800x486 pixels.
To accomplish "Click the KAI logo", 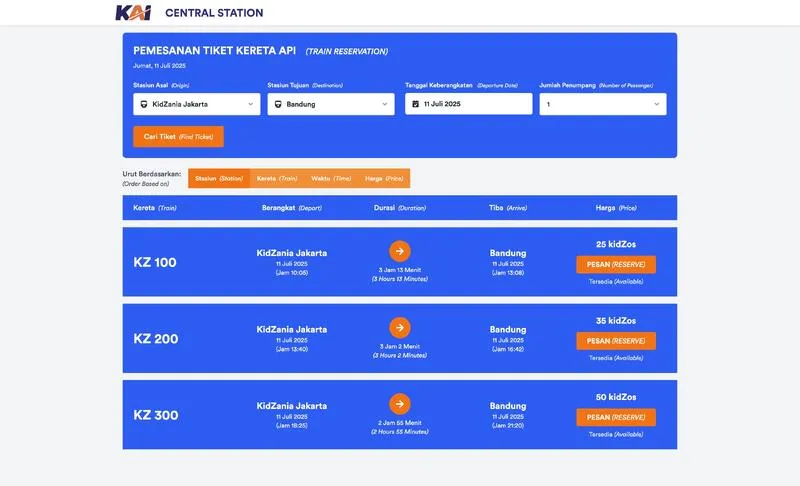I will pyautogui.click(x=133, y=13).
